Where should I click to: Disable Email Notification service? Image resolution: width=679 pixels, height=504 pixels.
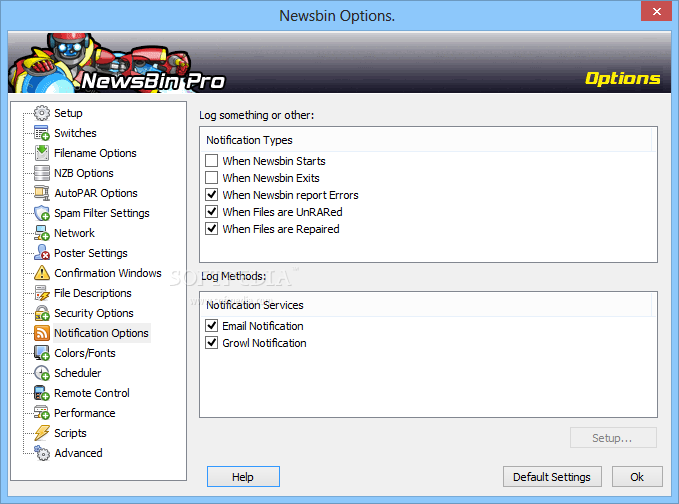click(211, 326)
